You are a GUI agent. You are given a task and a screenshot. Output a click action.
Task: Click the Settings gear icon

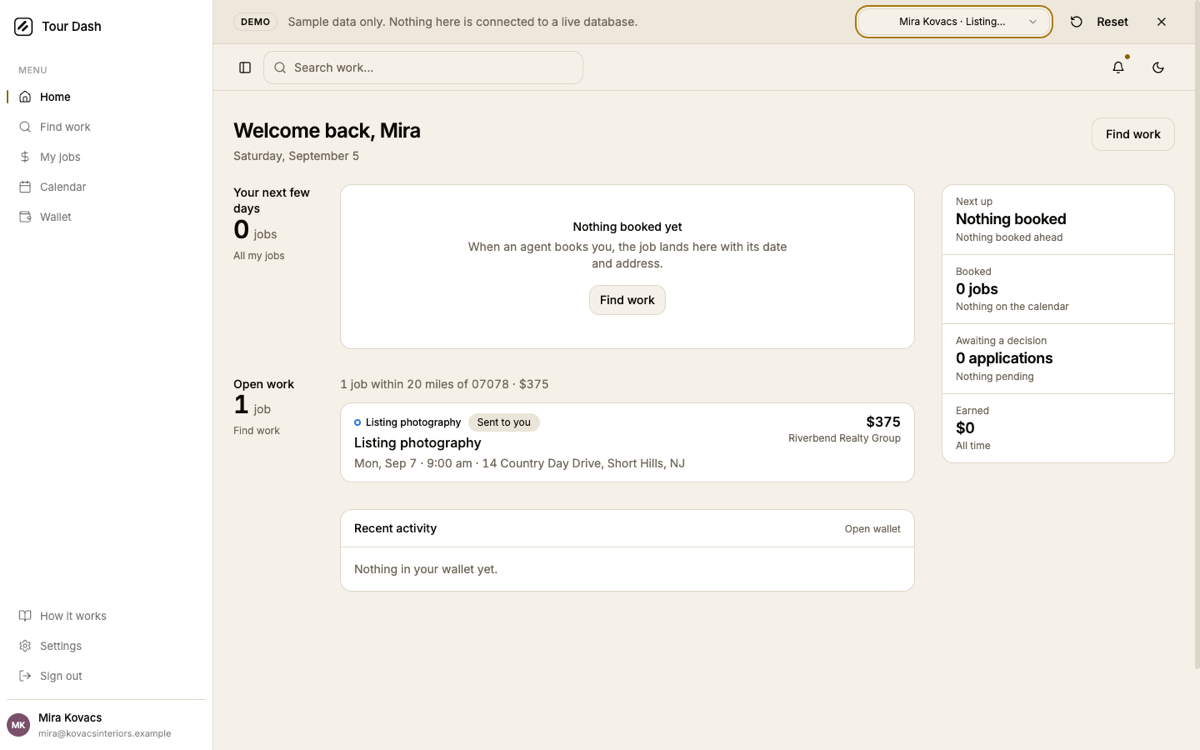click(x=25, y=646)
